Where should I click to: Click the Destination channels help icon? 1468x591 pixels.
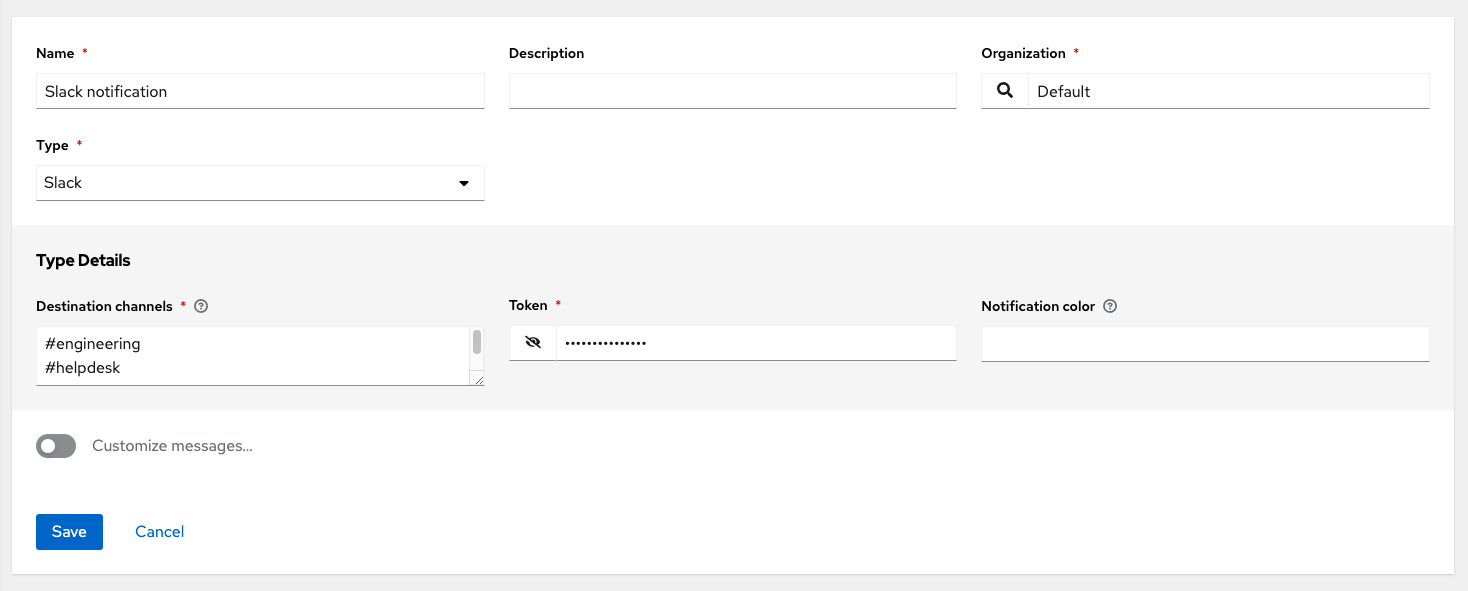tap(200, 306)
